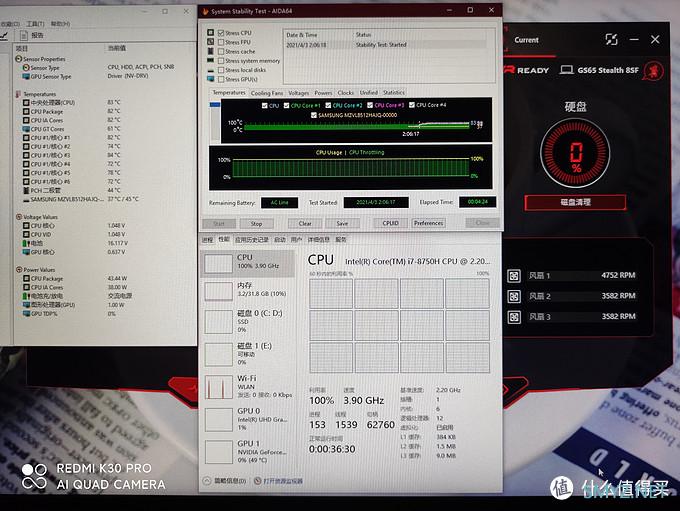The image size is (680, 511).
Task: Select the Current tab in Dragon Center
Action: coord(526,40)
